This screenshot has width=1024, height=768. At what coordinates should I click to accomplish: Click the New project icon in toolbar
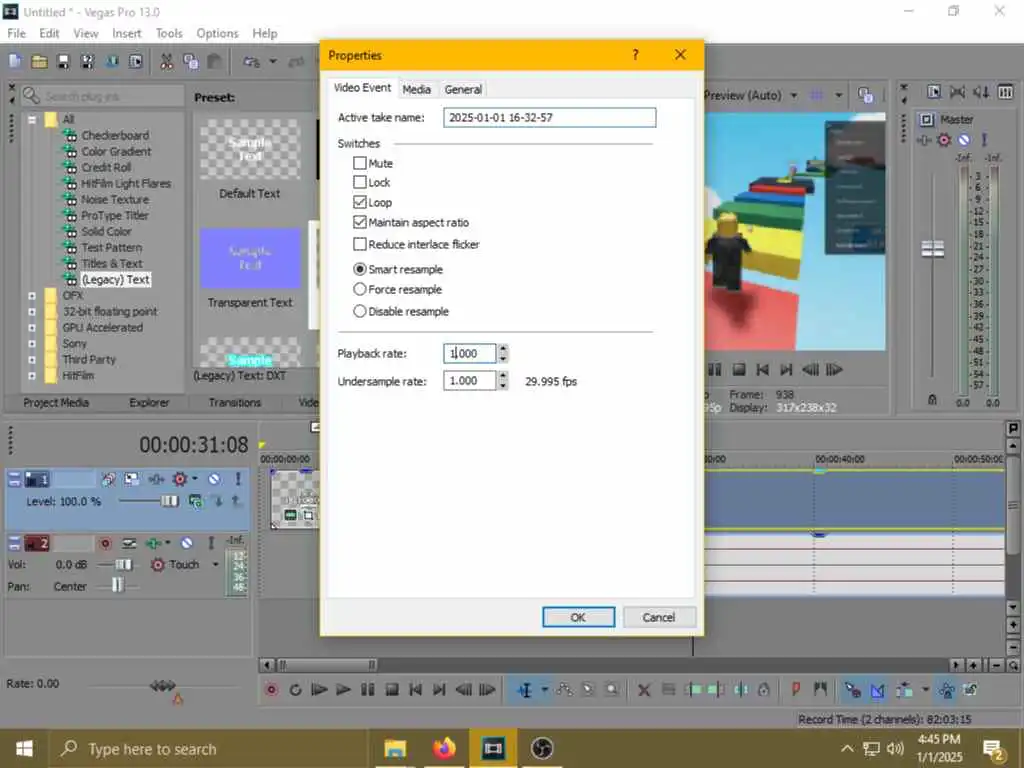tap(15, 61)
